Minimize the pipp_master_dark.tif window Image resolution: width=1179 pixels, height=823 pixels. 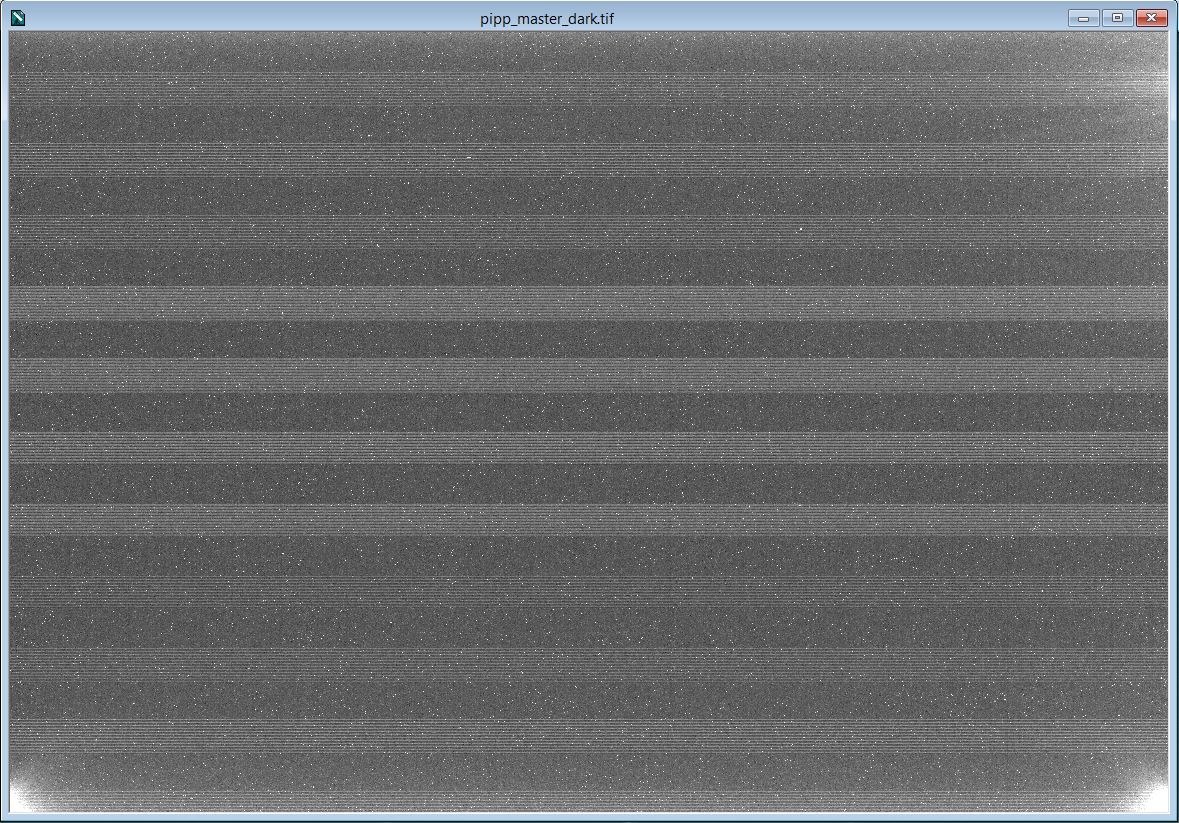(x=1082, y=17)
